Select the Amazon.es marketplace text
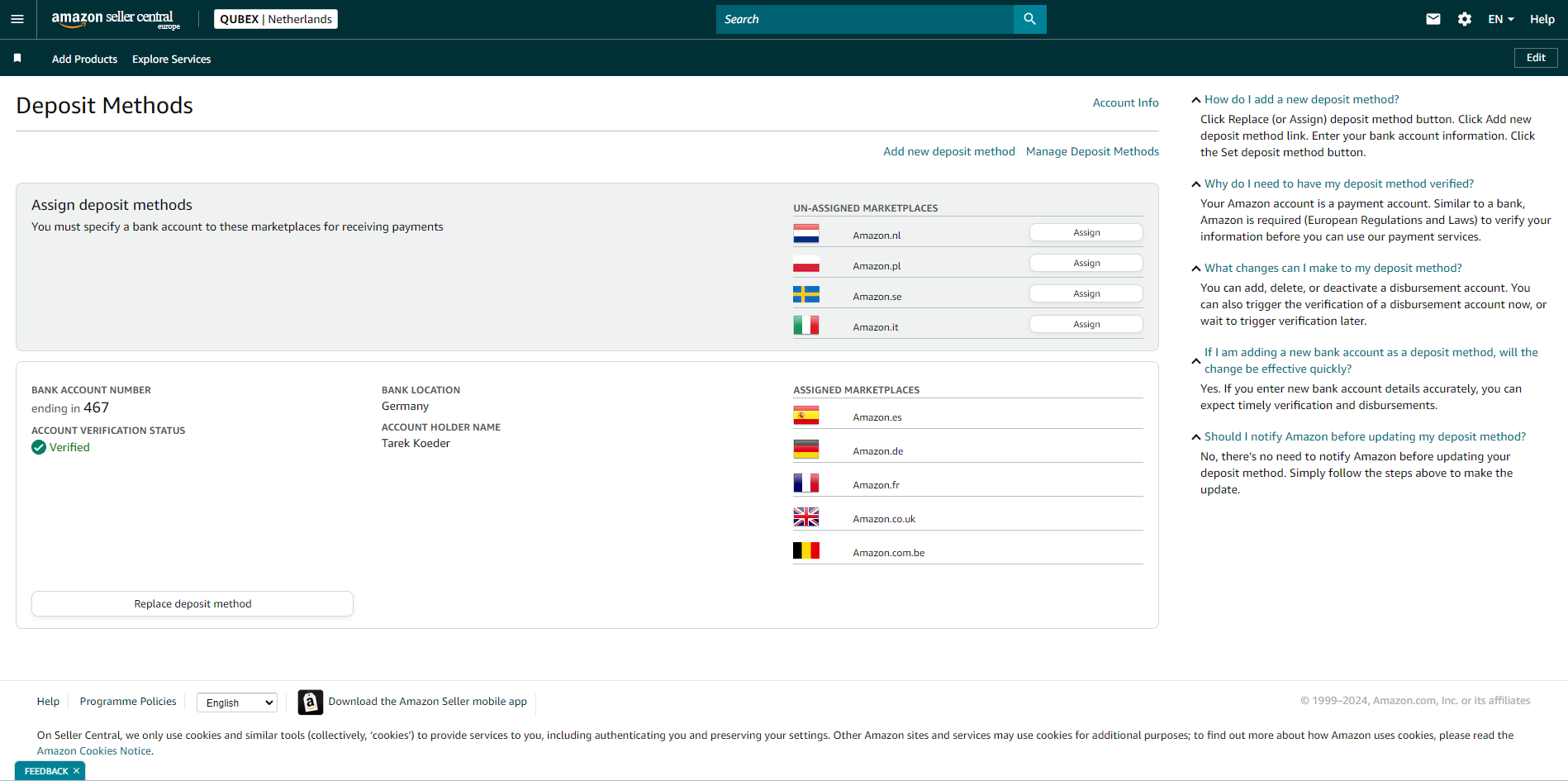Screen dimensions: 1568x781 877,417
